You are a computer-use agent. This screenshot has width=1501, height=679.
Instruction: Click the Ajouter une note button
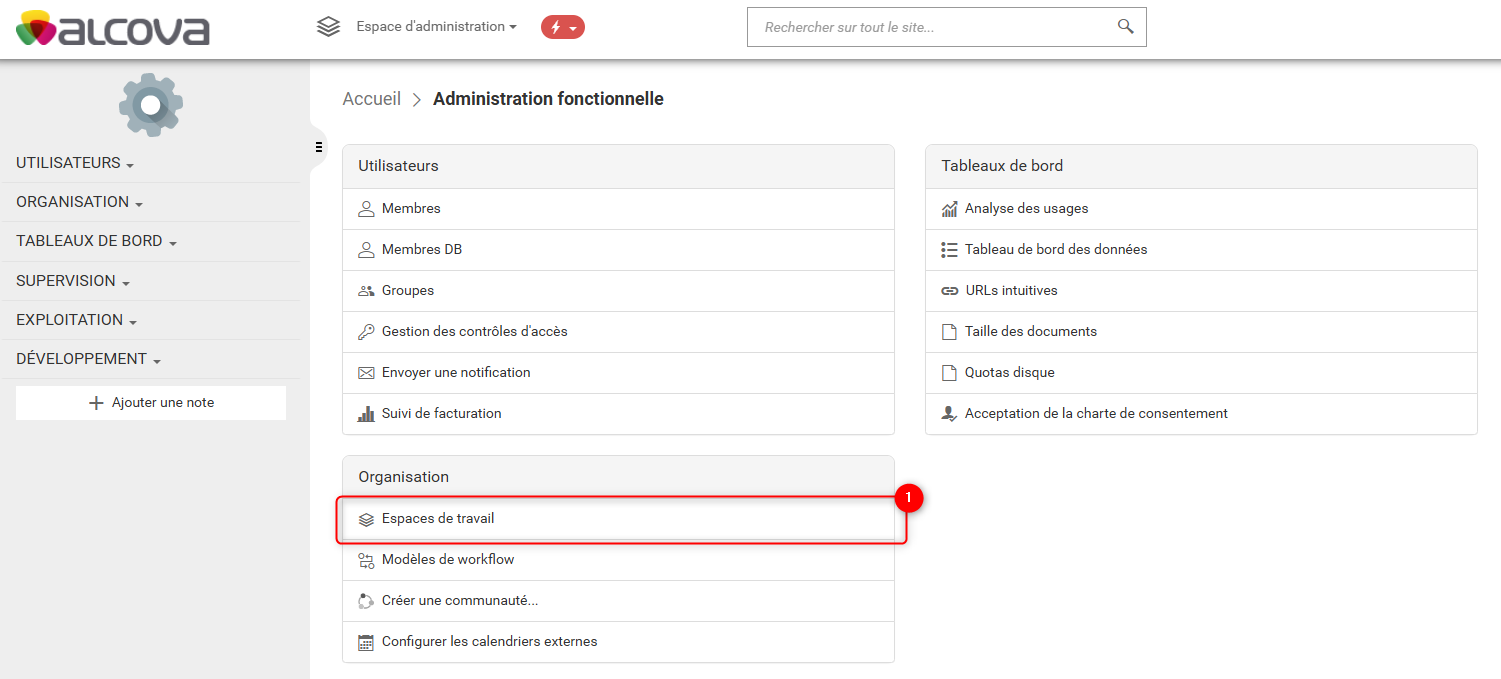pos(151,403)
